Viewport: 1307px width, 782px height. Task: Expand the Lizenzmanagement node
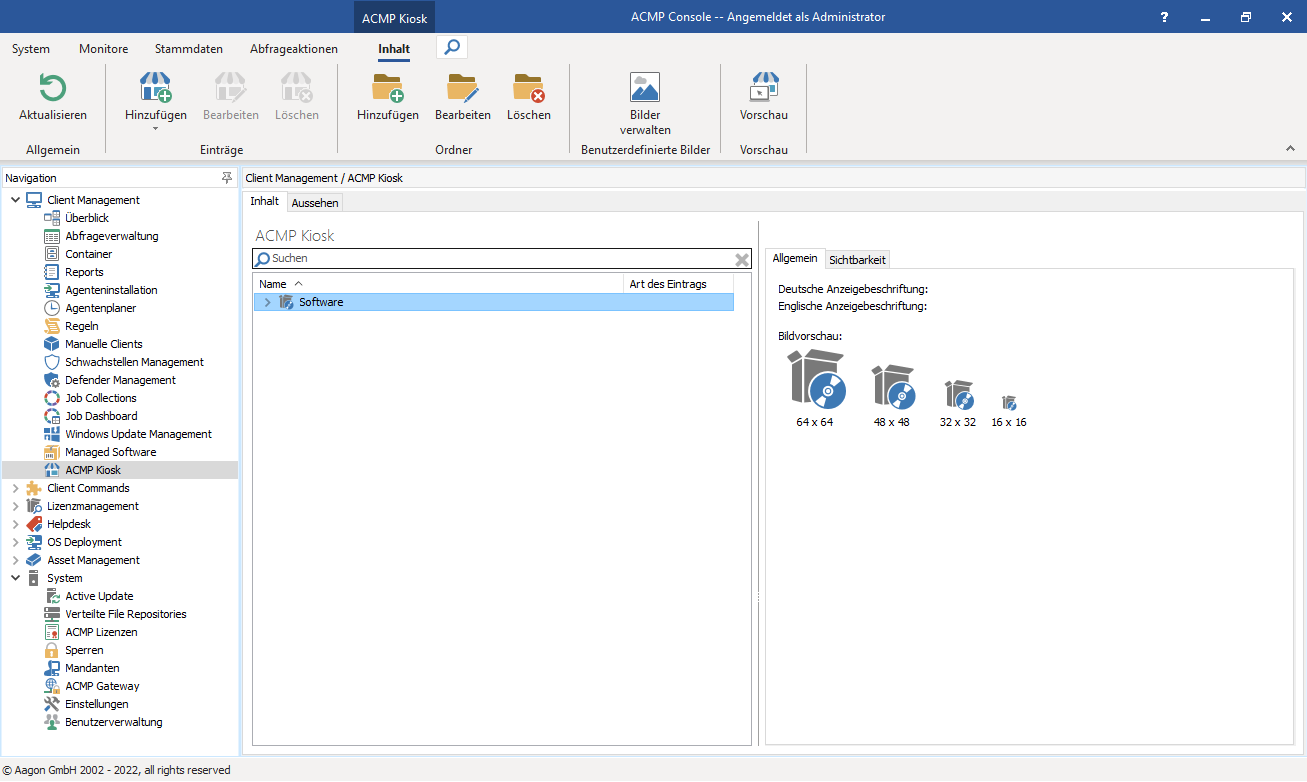[15, 506]
